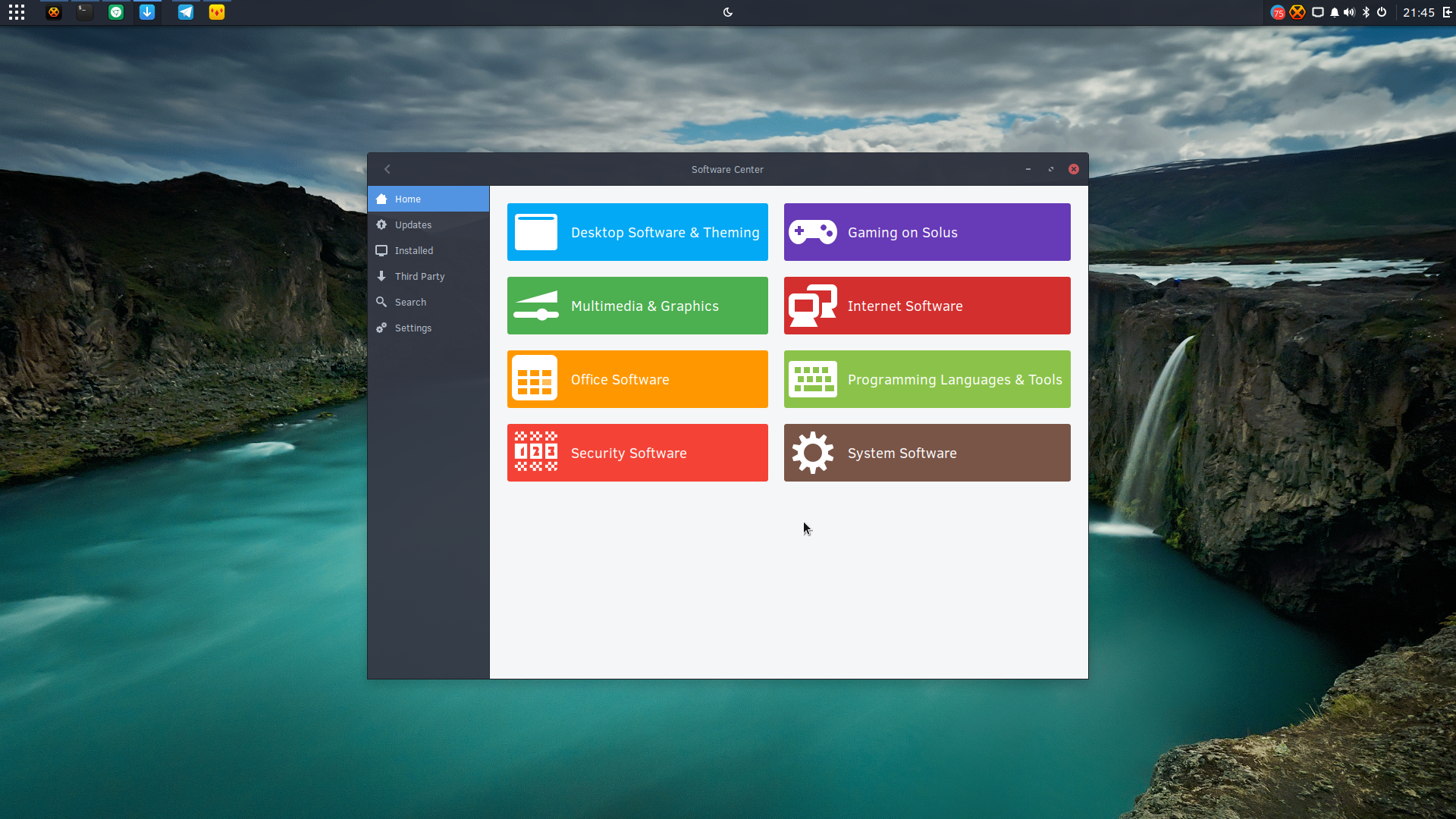
Task: Switch to the blue download-arrow app in the panel
Action: click(x=147, y=12)
